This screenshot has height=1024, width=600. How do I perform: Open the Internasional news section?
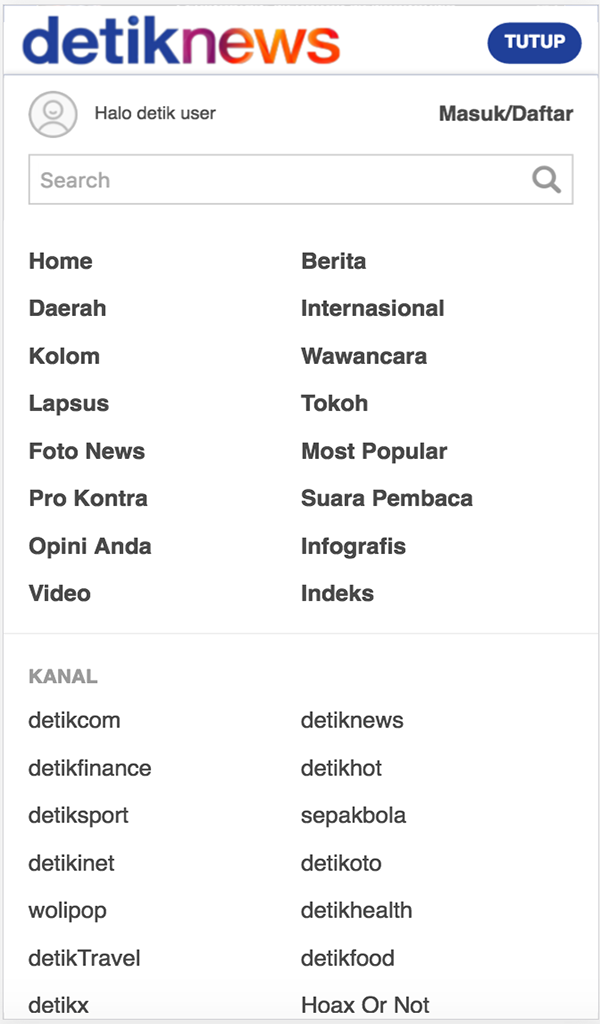click(372, 308)
